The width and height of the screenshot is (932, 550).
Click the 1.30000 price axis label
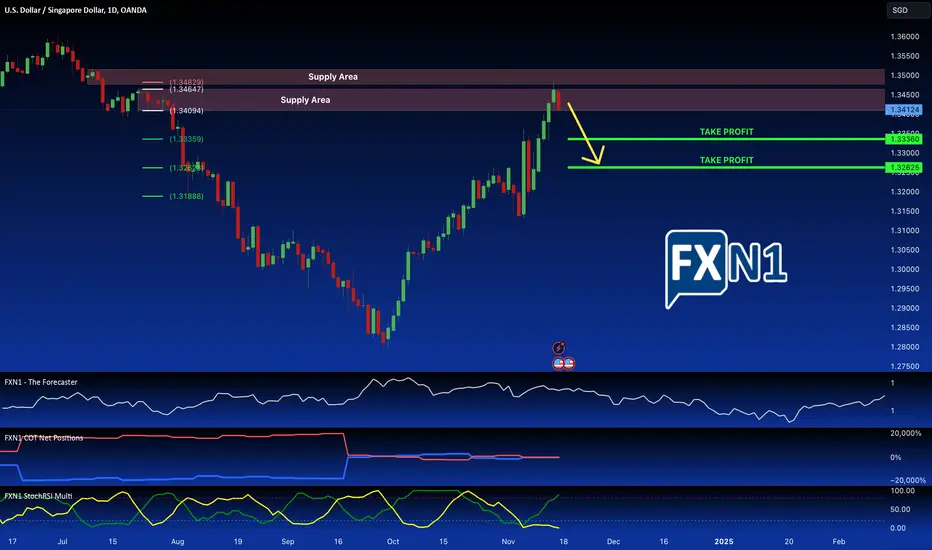(905, 269)
